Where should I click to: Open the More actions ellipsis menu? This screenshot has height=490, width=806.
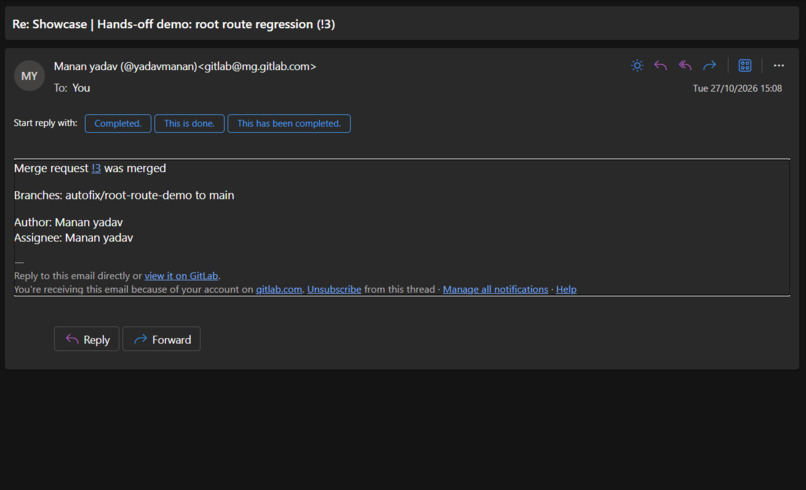click(779, 66)
